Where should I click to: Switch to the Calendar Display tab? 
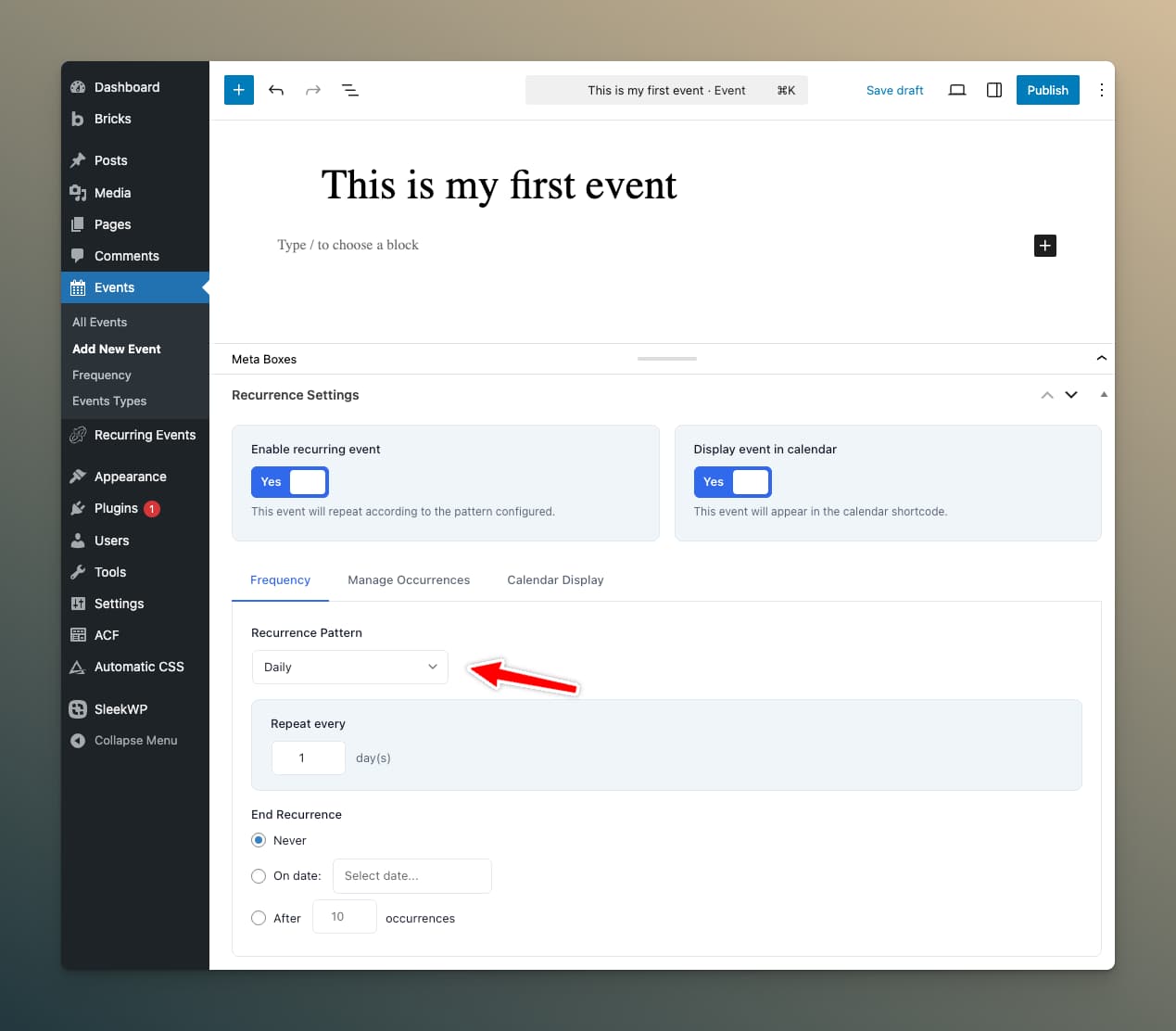click(x=555, y=580)
